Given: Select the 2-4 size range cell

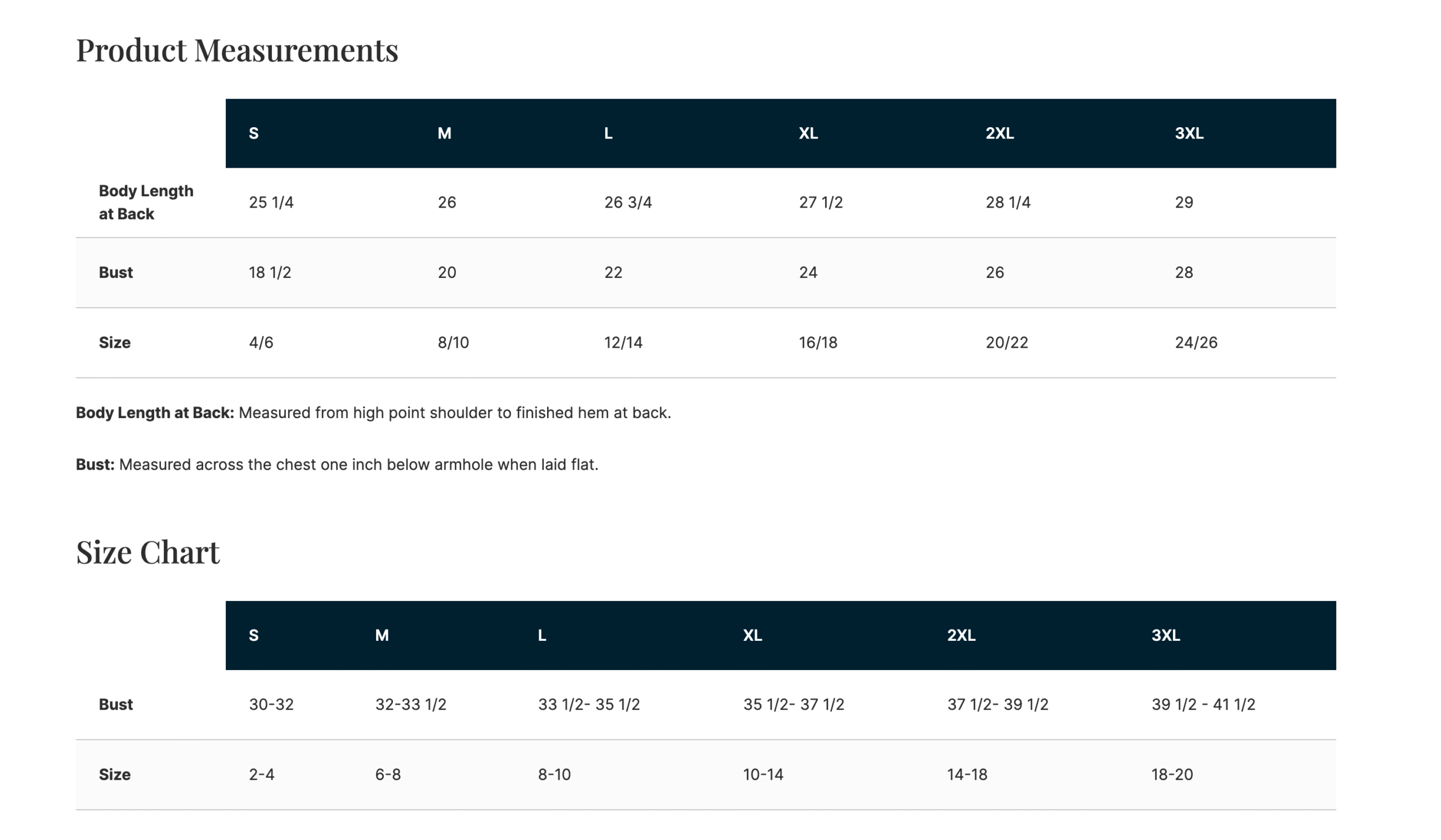Looking at the screenshot, I should (x=261, y=774).
